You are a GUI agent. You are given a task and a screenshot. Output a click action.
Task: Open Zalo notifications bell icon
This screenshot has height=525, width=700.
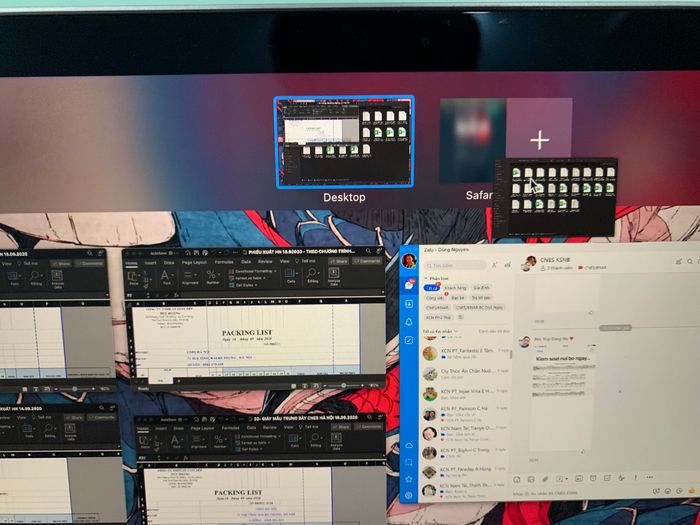[409, 322]
